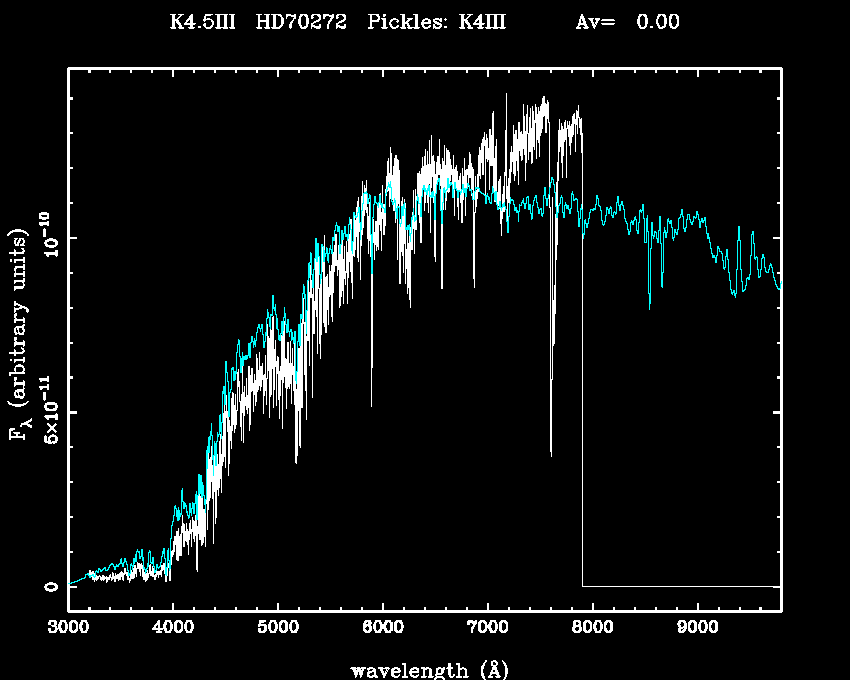Click the HD70272 star name in title

coord(301,22)
